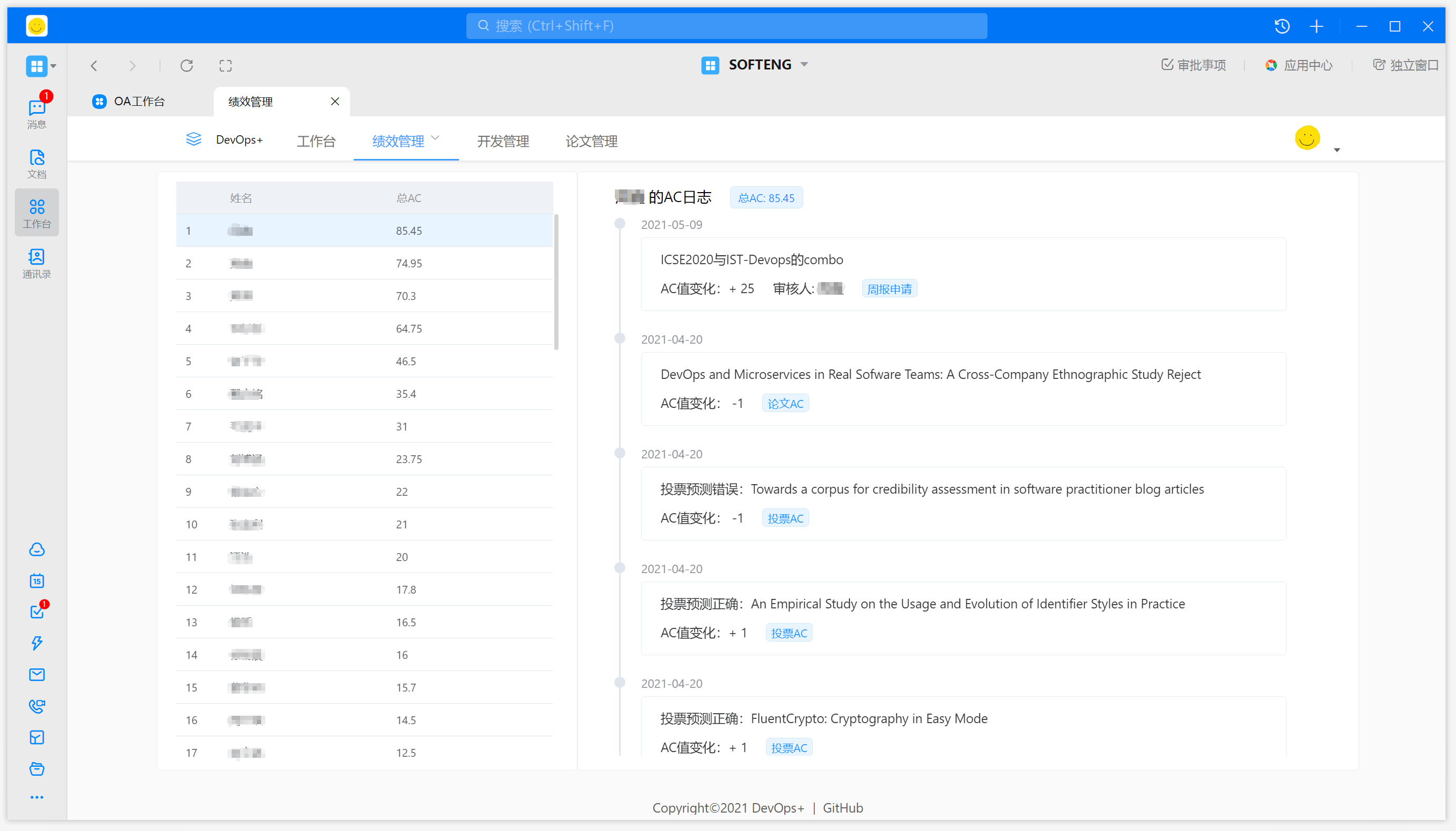1456x831 pixels.
Task: Expand the 绩效管理 nav menu chevron
Action: (x=435, y=138)
